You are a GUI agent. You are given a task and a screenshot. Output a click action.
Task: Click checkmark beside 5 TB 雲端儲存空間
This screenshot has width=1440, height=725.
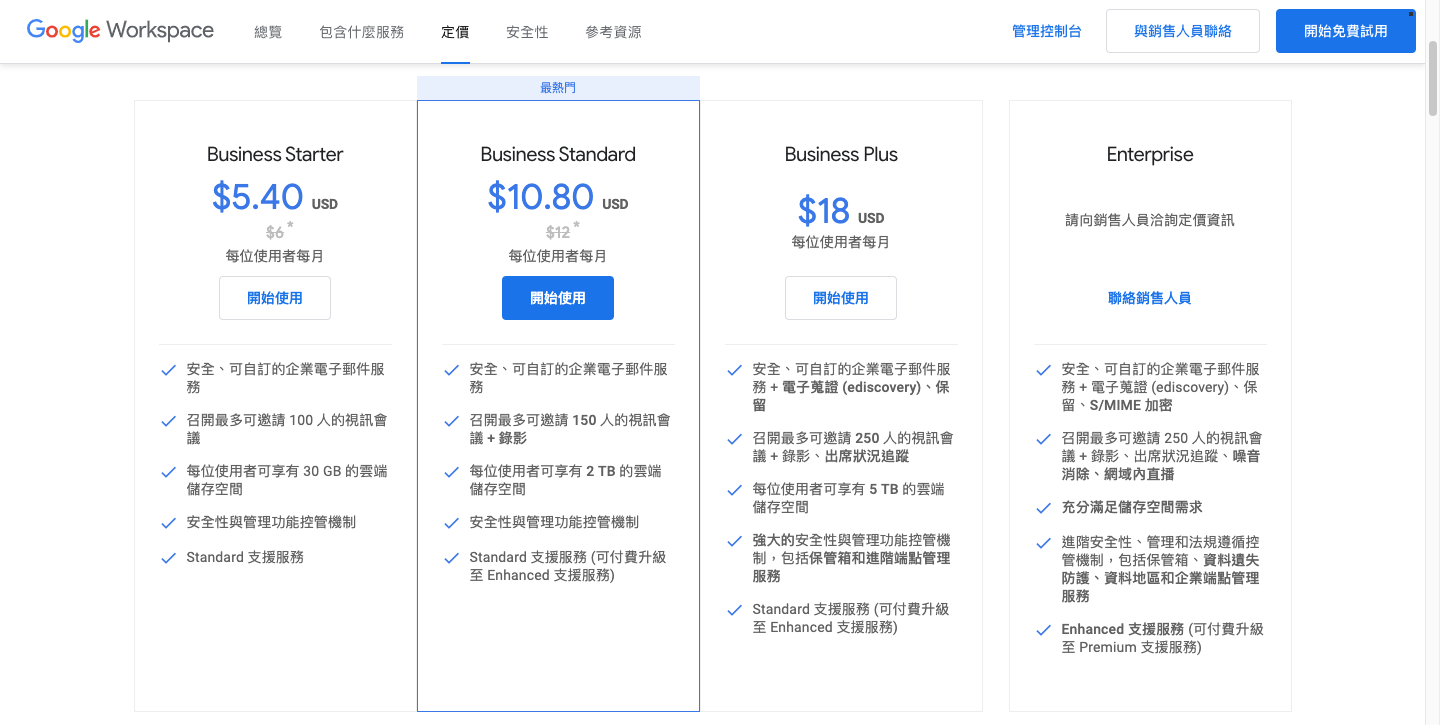click(x=735, y=490)
